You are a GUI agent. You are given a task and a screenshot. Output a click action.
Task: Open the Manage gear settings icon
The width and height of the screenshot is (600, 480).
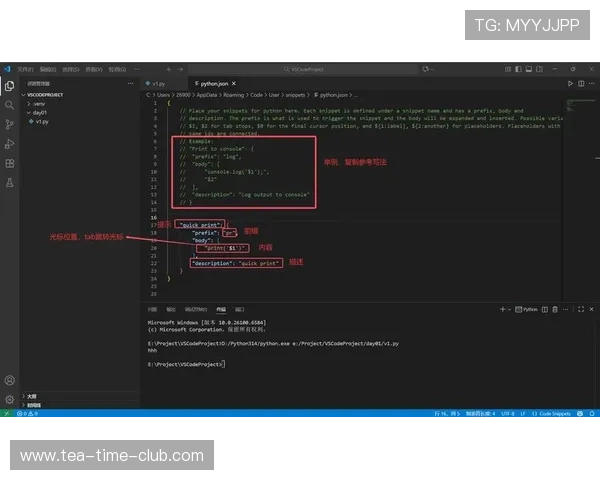9,399
